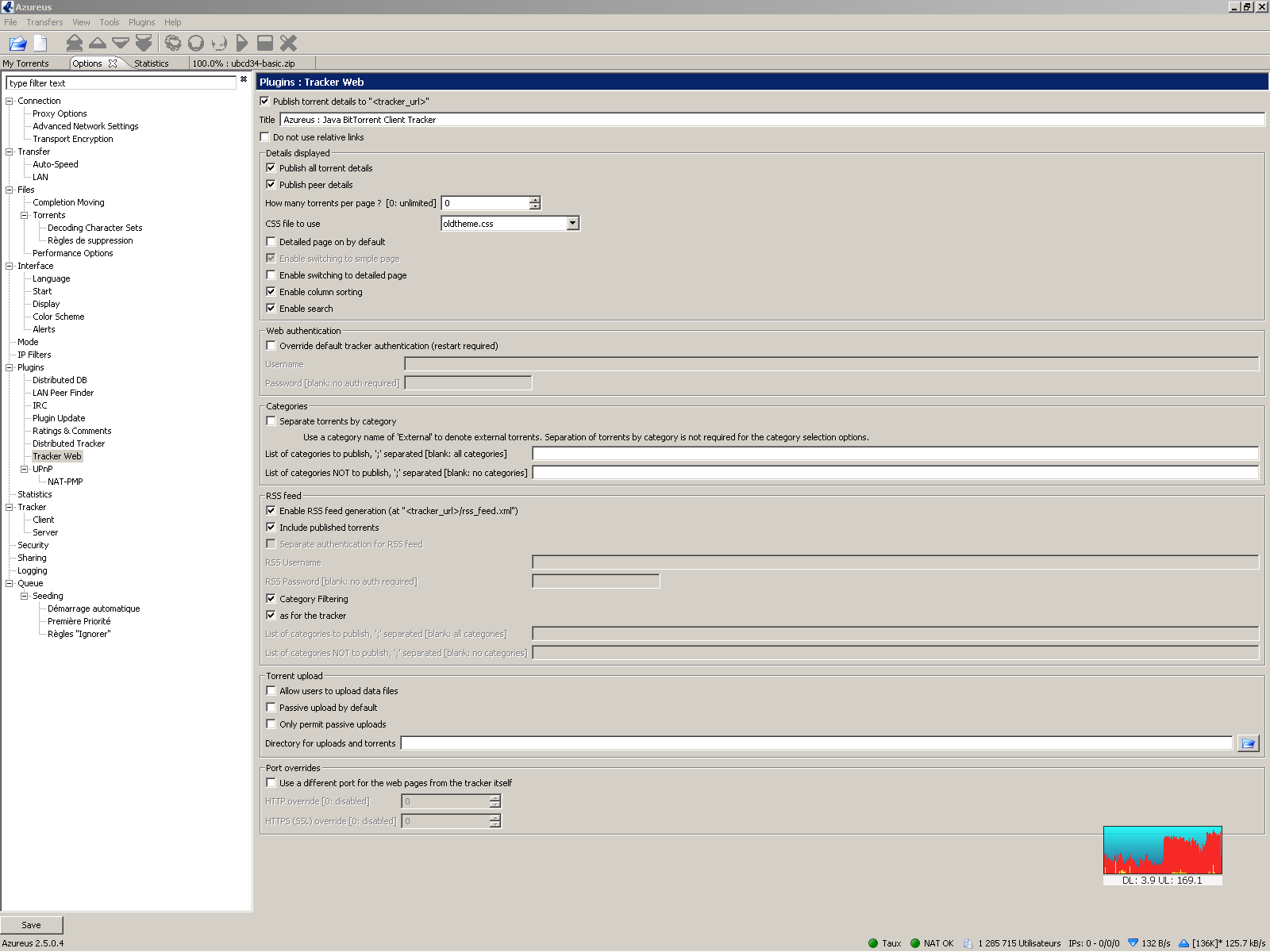This screenshot has width=1270, height=952.
Task: Open the Transfers menu
Action: point(44,22)
